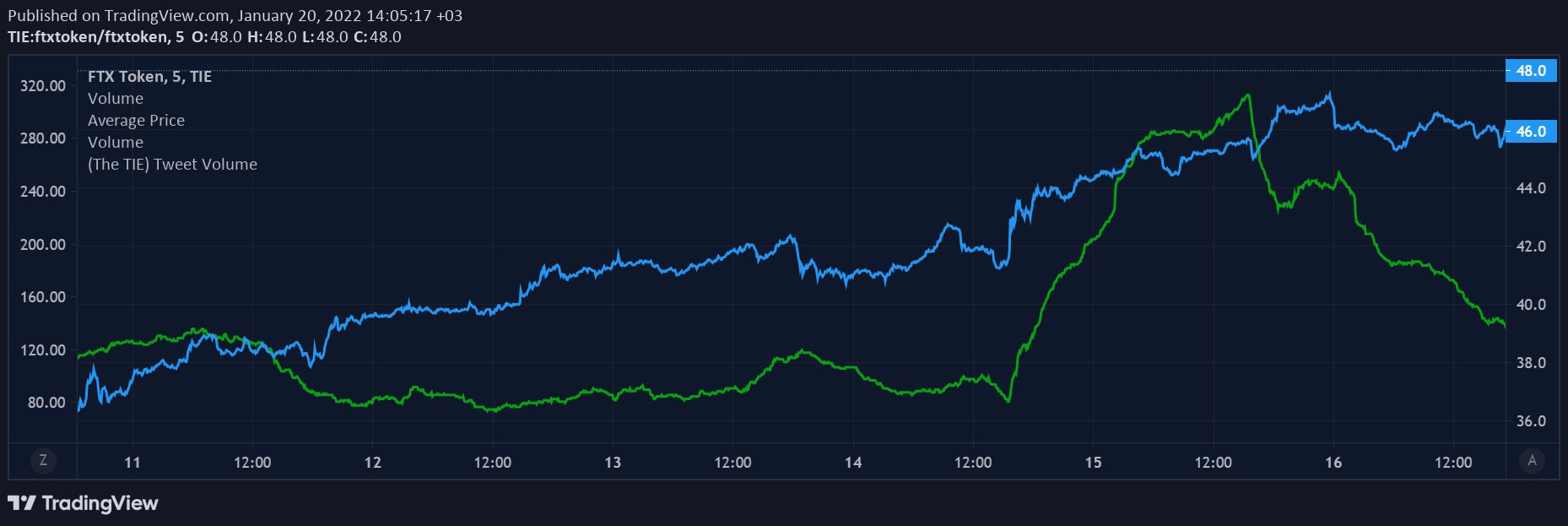Click the TradingView logo
This screenshot has width=1568, height=526.
[83, 503]
